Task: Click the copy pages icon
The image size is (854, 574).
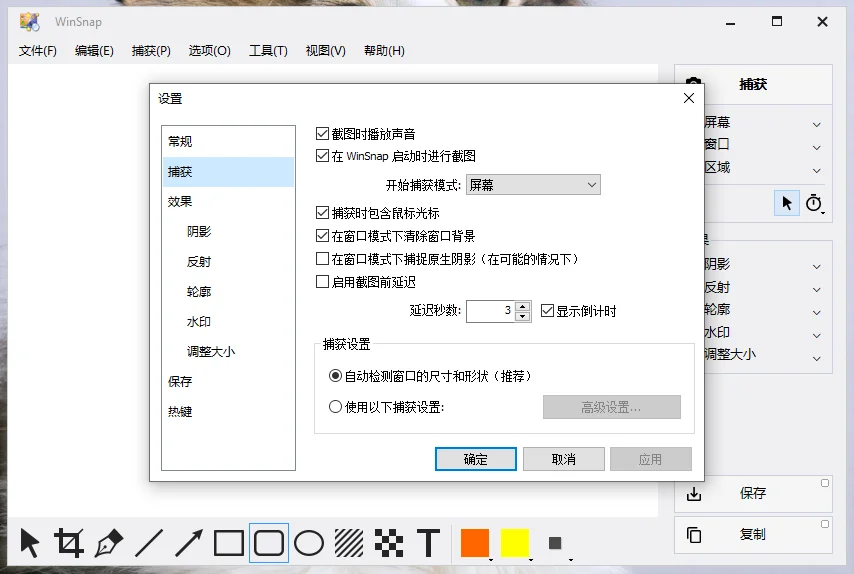Action: pyautogui.click(x=694, y=535)
